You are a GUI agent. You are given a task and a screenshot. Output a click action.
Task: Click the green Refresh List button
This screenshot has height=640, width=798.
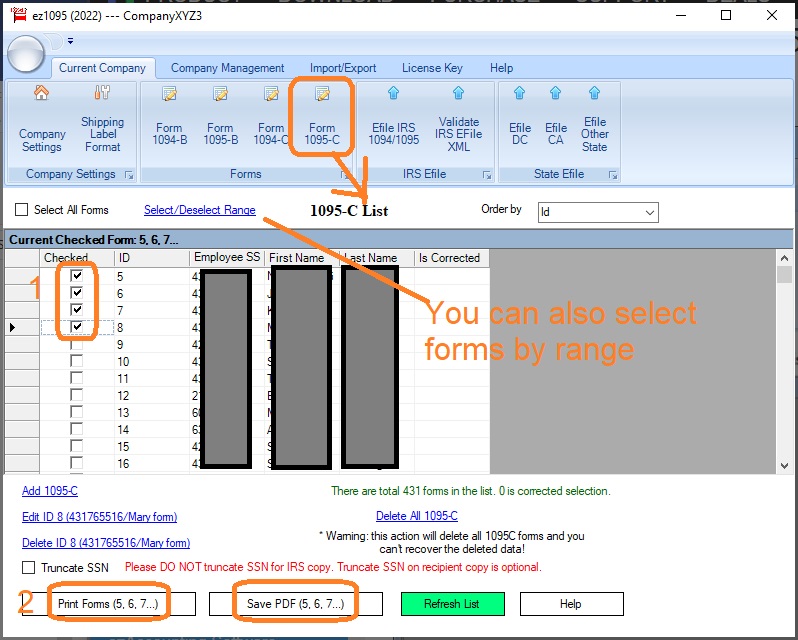(x=451, y=604)
